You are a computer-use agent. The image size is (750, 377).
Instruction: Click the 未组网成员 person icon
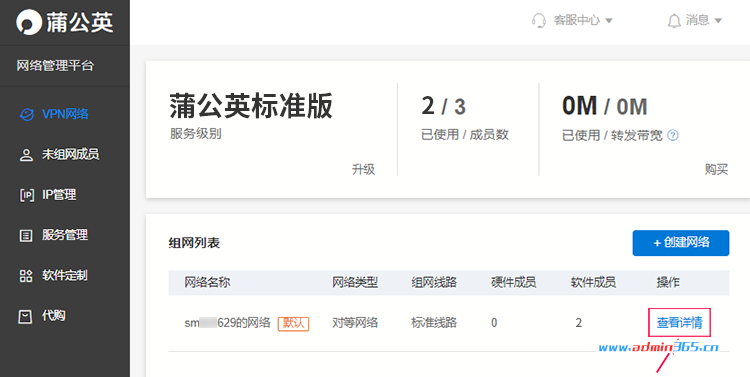[x=26, y=155]
